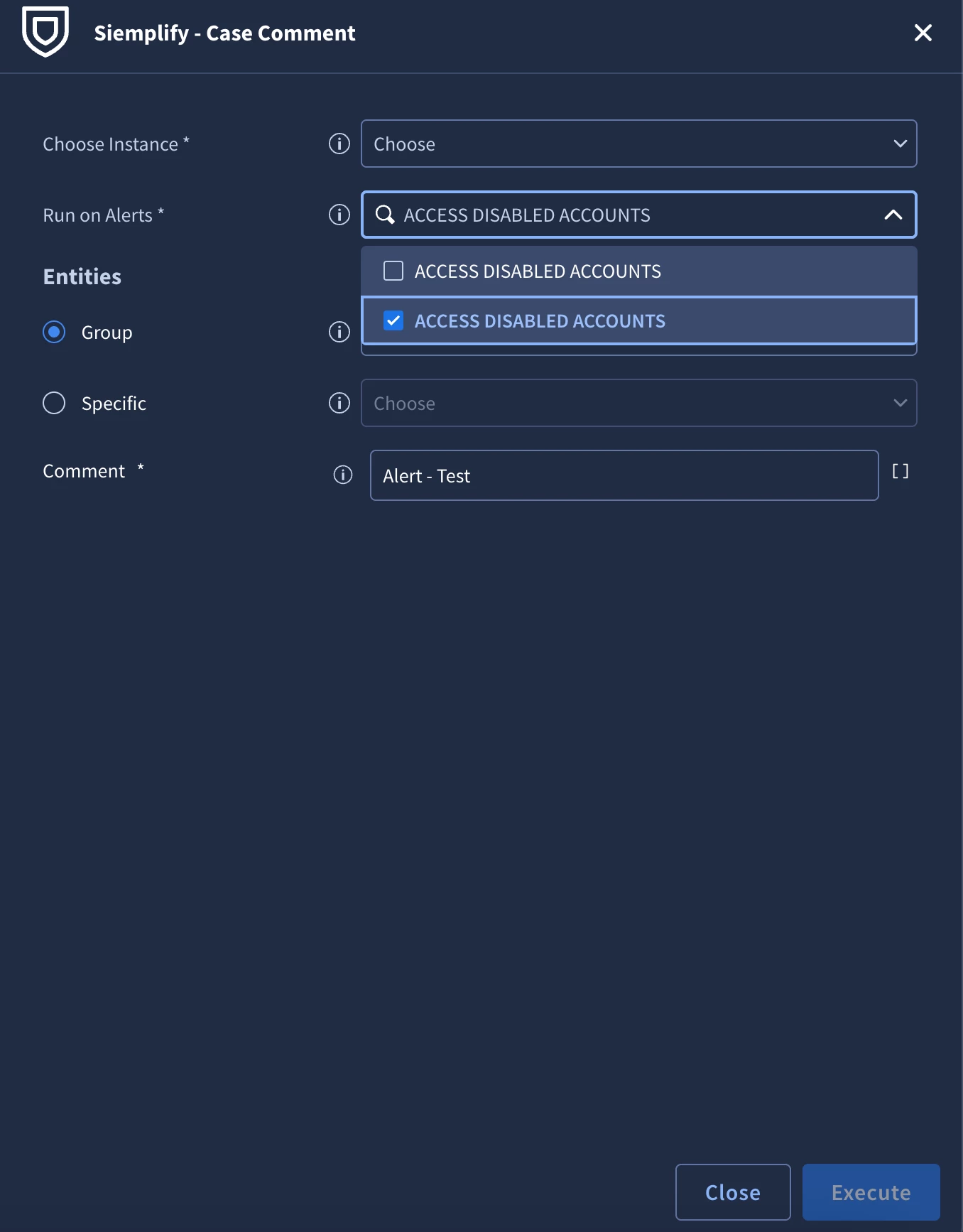Click the 'Entities' section heading
Image resolution: width=963 pixels, height=1232 pixels.
(x=82, y=276)
